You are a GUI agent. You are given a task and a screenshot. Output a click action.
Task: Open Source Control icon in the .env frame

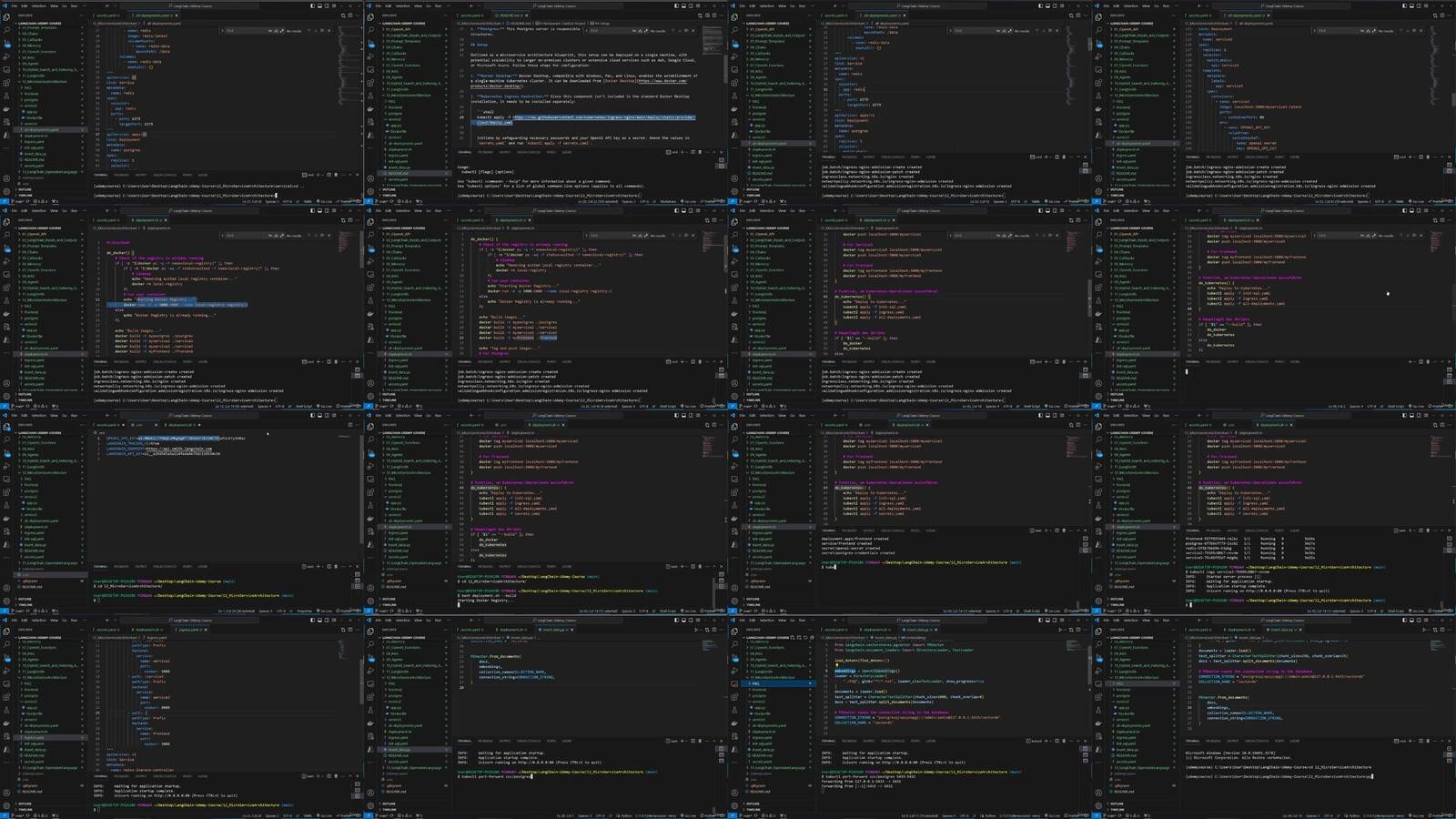[6, 453]
